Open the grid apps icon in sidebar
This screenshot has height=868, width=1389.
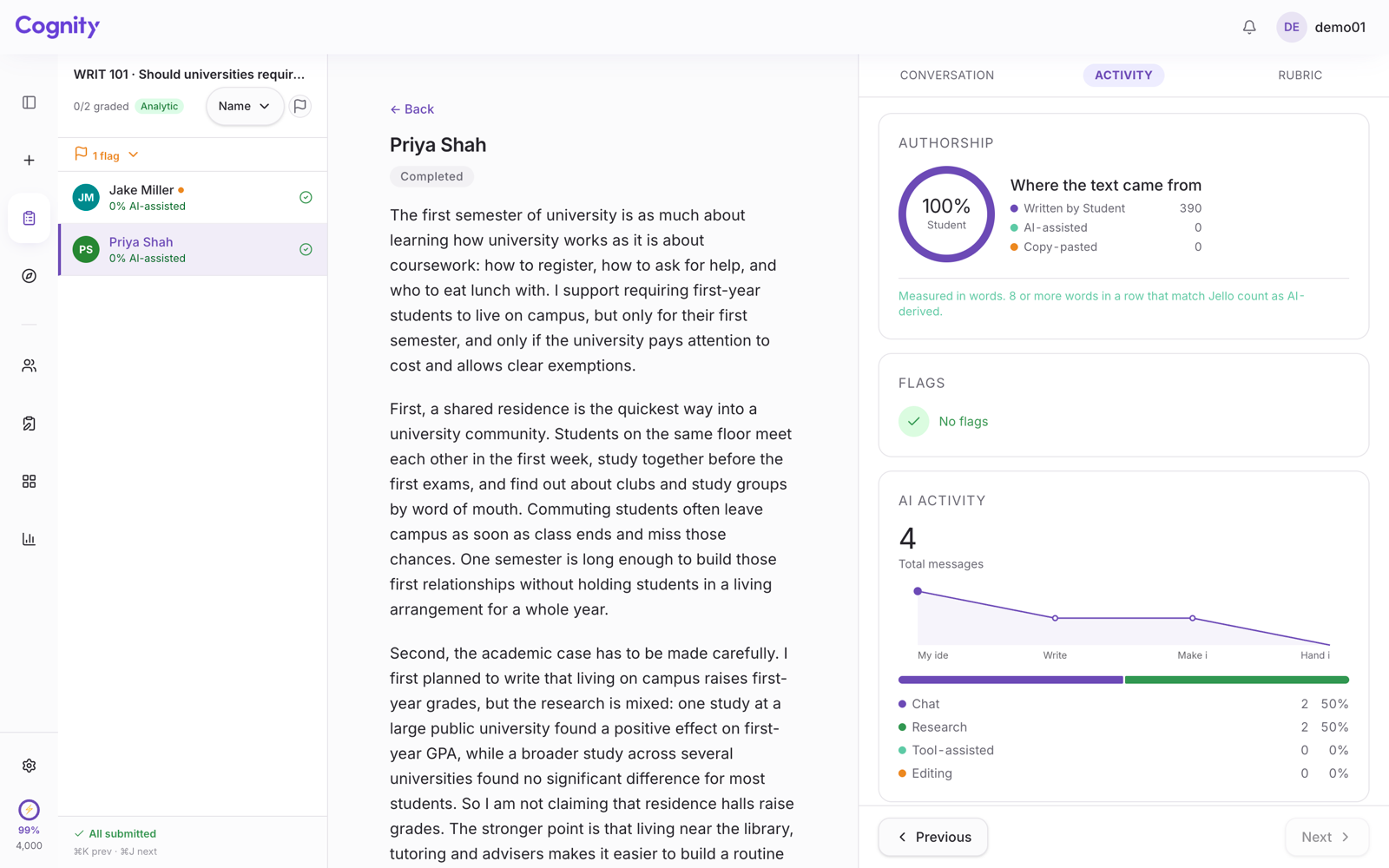point(29,481)
